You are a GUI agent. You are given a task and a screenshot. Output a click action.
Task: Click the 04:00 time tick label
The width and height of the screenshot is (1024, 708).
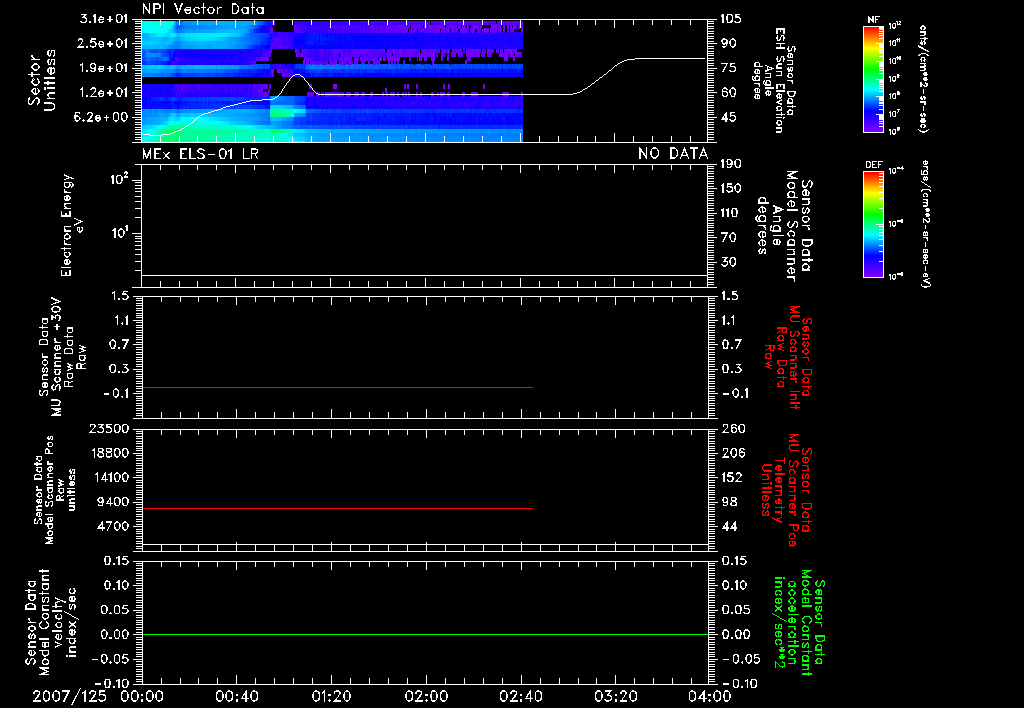pos(709,696)
